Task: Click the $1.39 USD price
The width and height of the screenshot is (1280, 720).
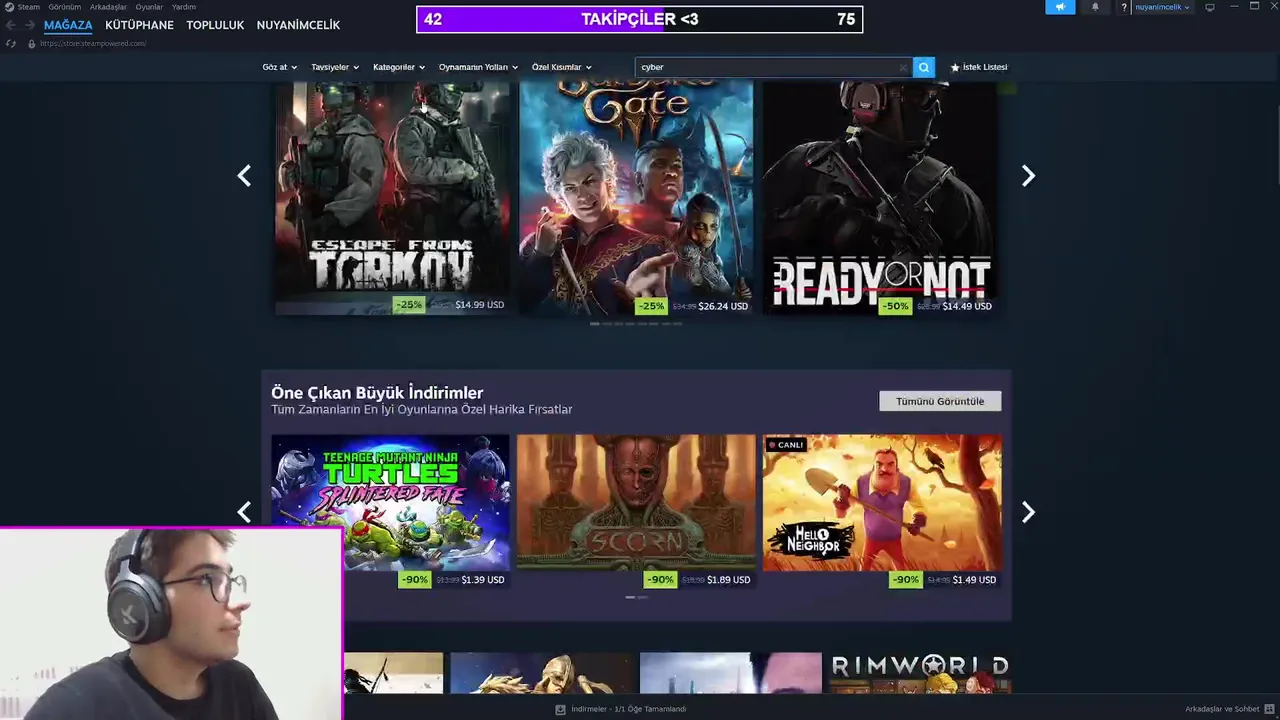Action: tap(482, 580)
